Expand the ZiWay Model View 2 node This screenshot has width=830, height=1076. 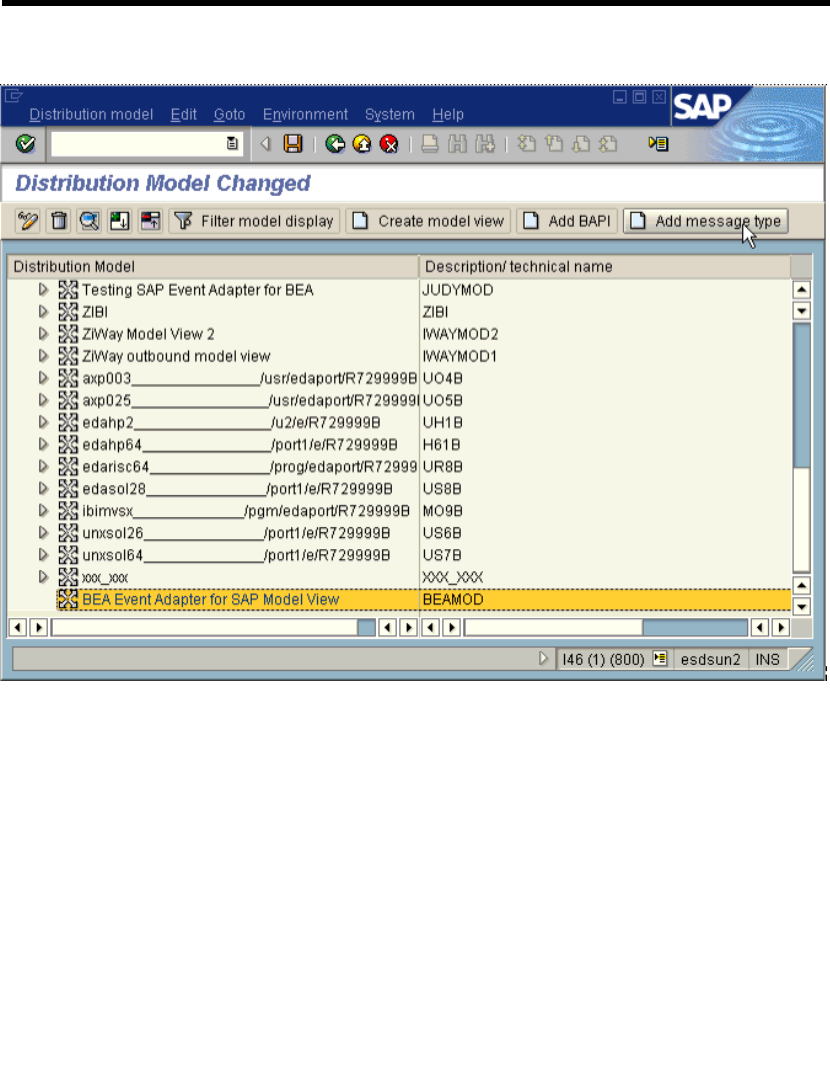pos(43,334)
